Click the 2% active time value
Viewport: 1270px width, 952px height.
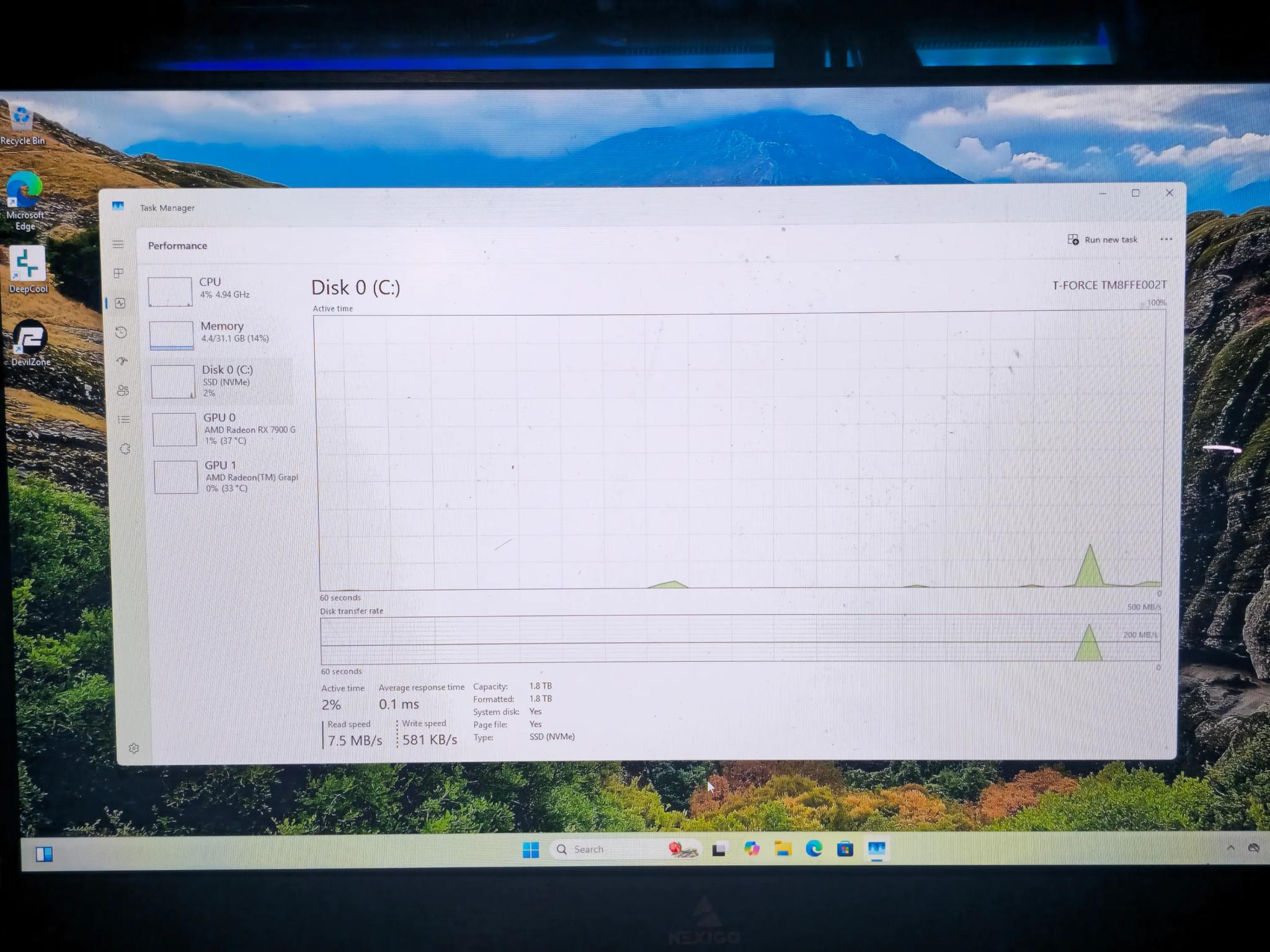point(331,705)
